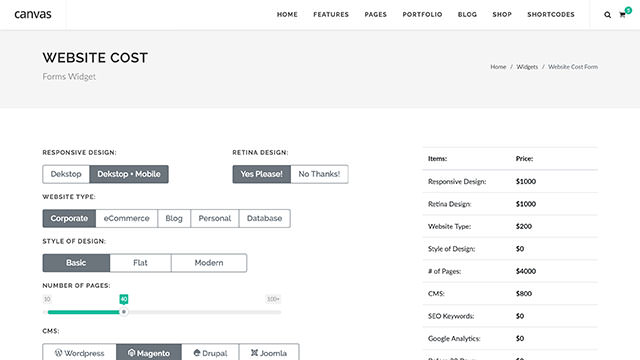Open the search icon in header

(607, 15)
